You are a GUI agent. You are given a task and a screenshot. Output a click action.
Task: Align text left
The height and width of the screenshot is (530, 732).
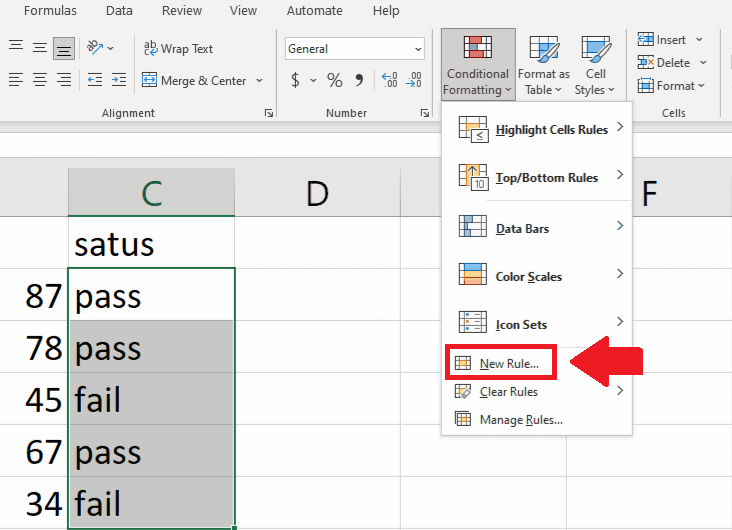[16, 80]
